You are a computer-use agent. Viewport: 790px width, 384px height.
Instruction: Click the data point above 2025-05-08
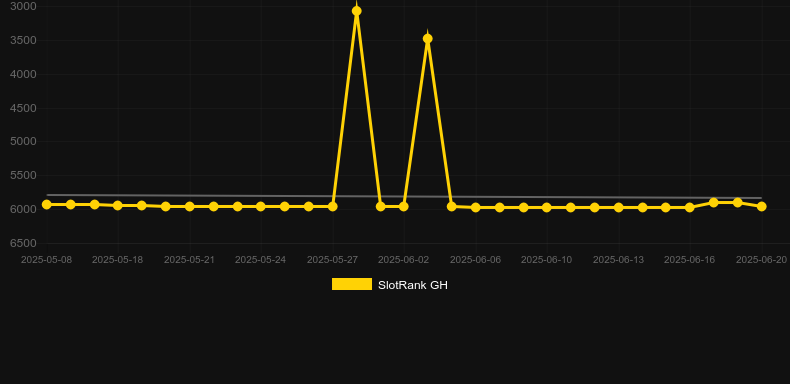coord(47,205)
